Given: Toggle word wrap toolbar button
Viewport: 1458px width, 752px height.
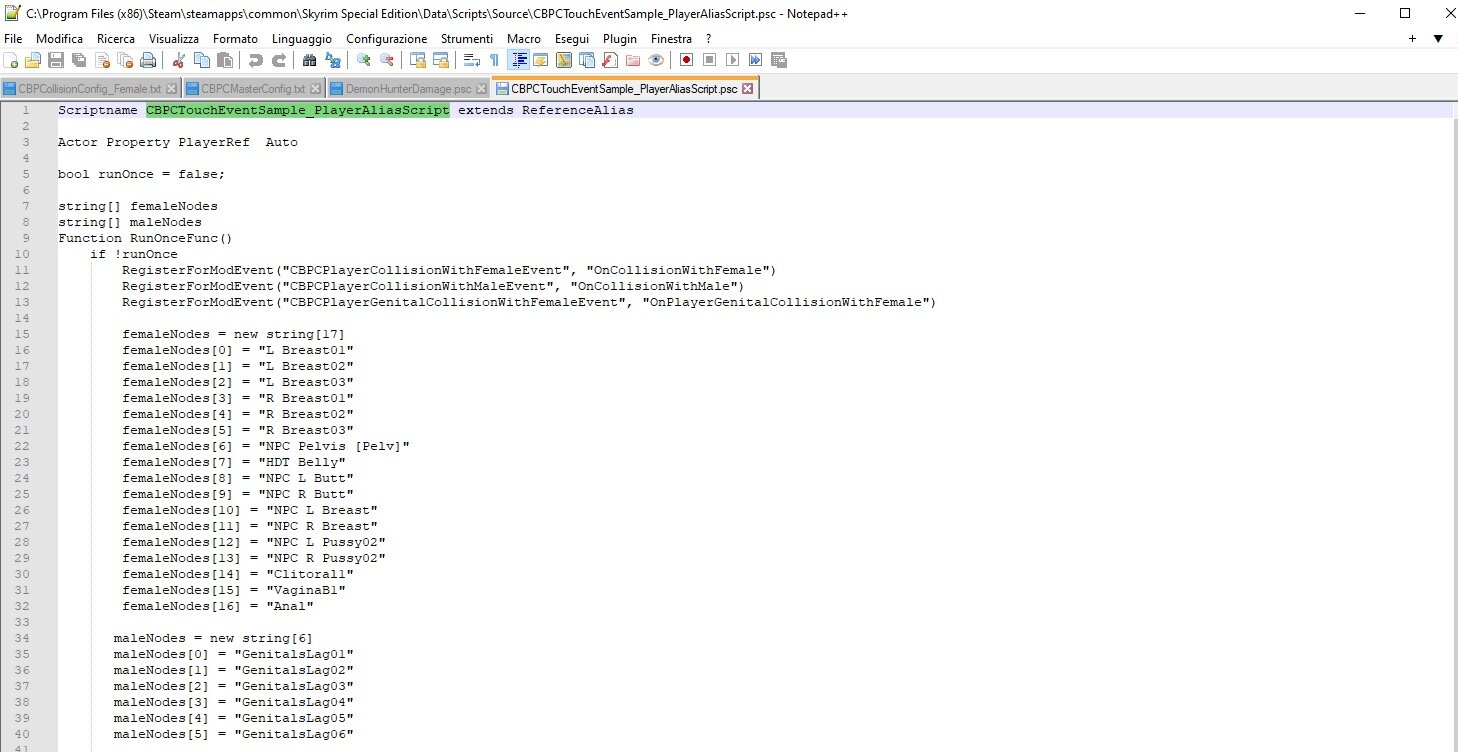Looking at the screenshot, I should (x=471, y=60).
